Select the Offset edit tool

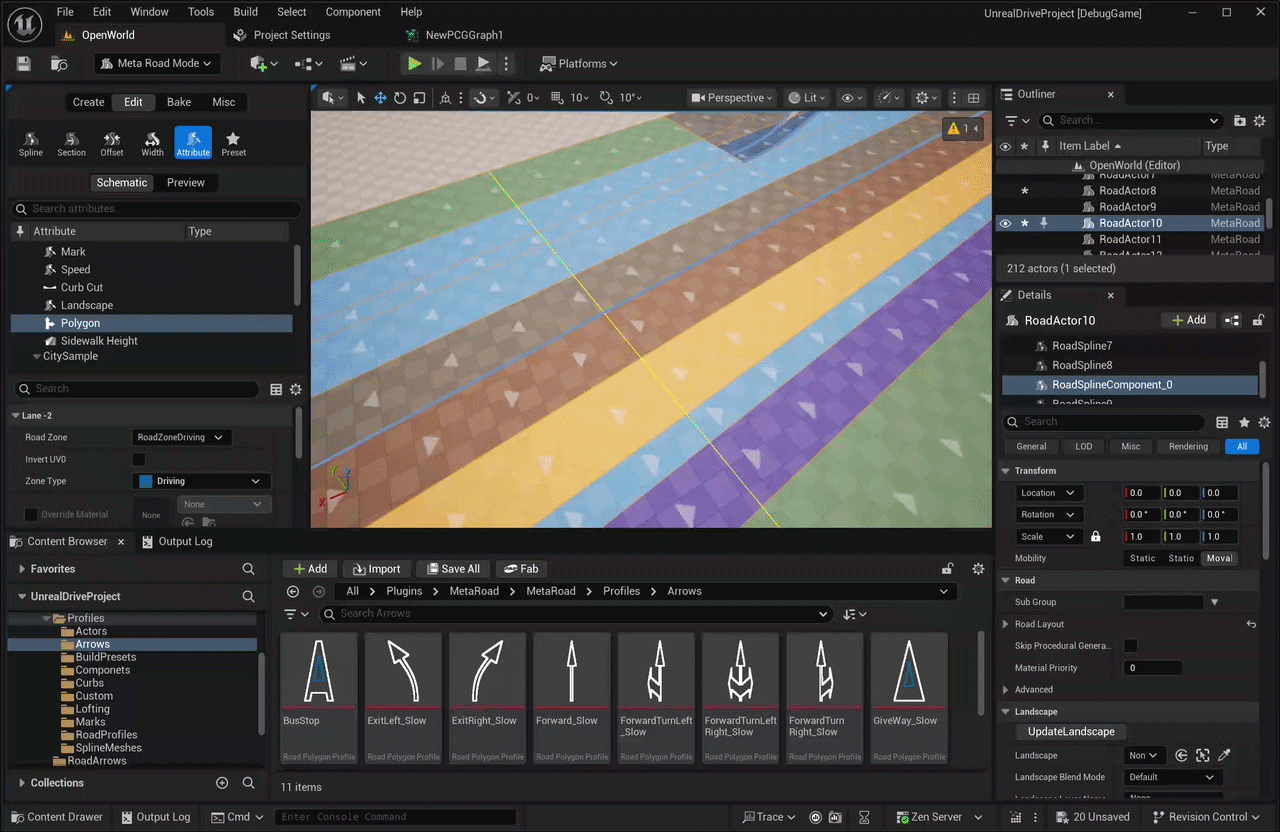112,143
